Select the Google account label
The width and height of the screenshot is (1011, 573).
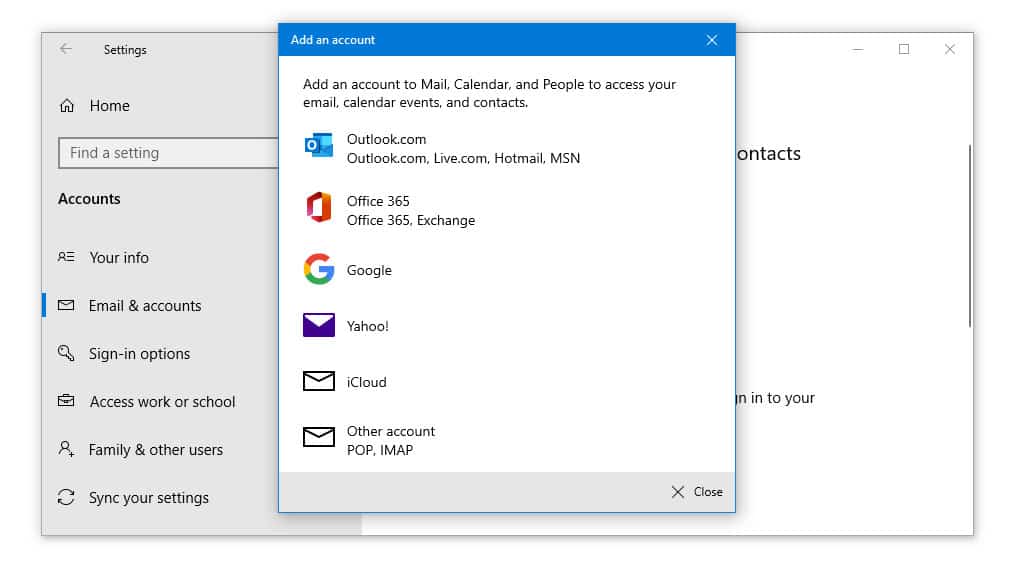click(x=369, y=270)
